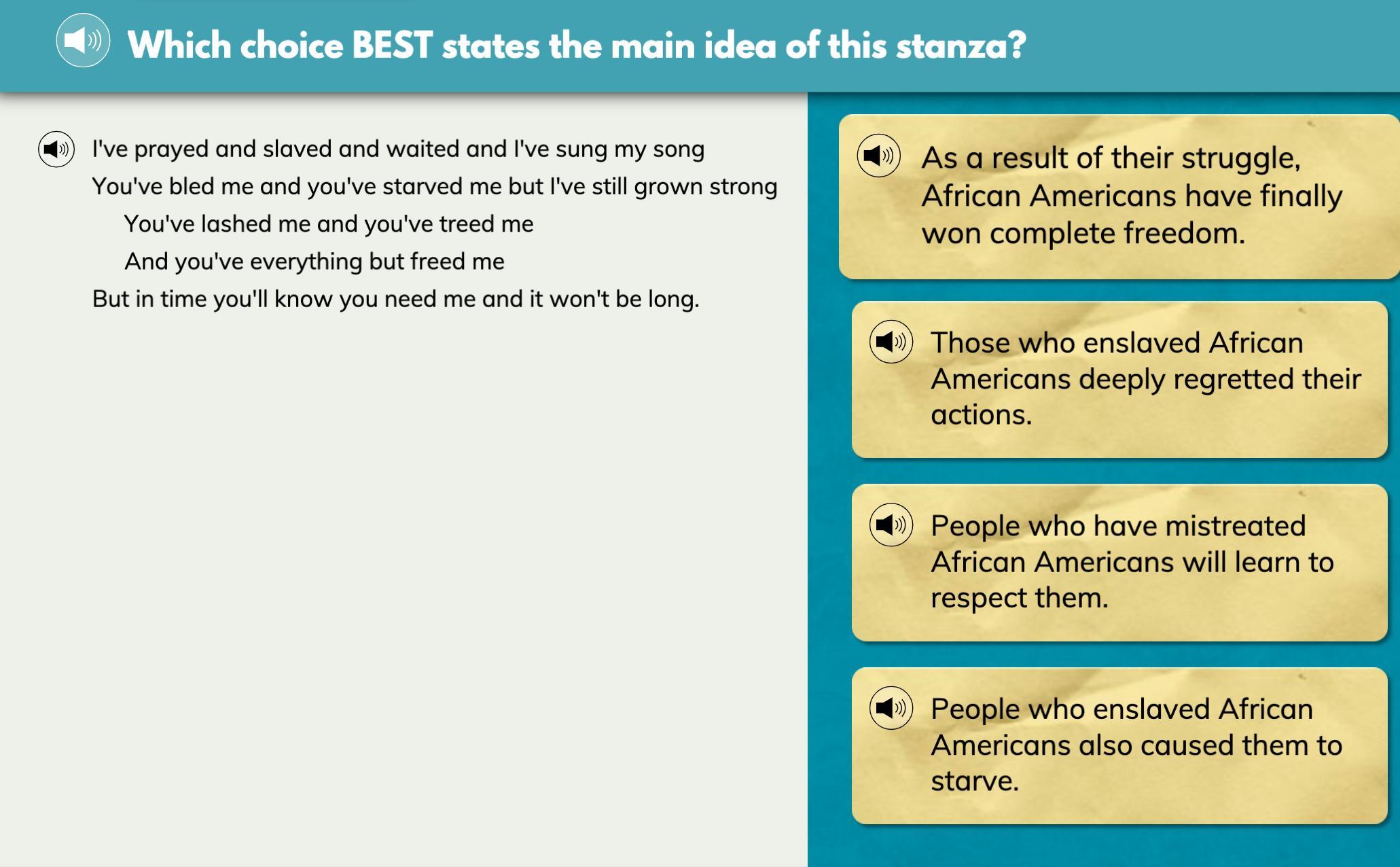The image size is (1400, 867).
Task: Click the word 'actions.' in the second answer
Action: click(x=981, y=414)
